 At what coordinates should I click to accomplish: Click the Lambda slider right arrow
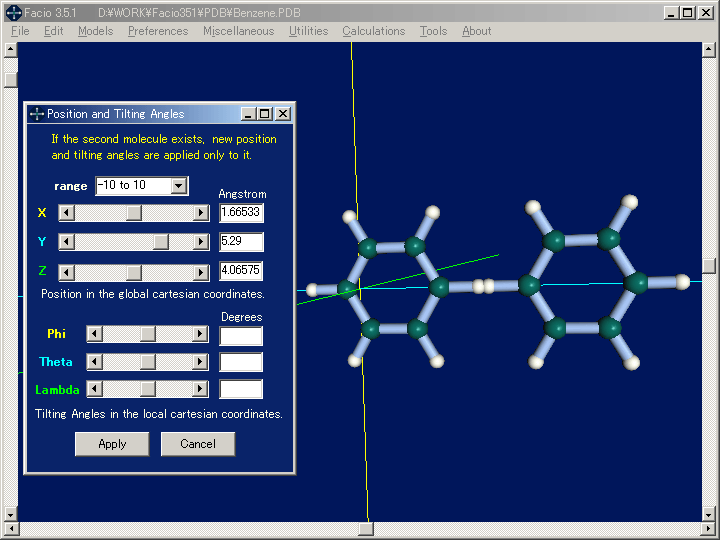pyautogui.click(x=200, y=389)
